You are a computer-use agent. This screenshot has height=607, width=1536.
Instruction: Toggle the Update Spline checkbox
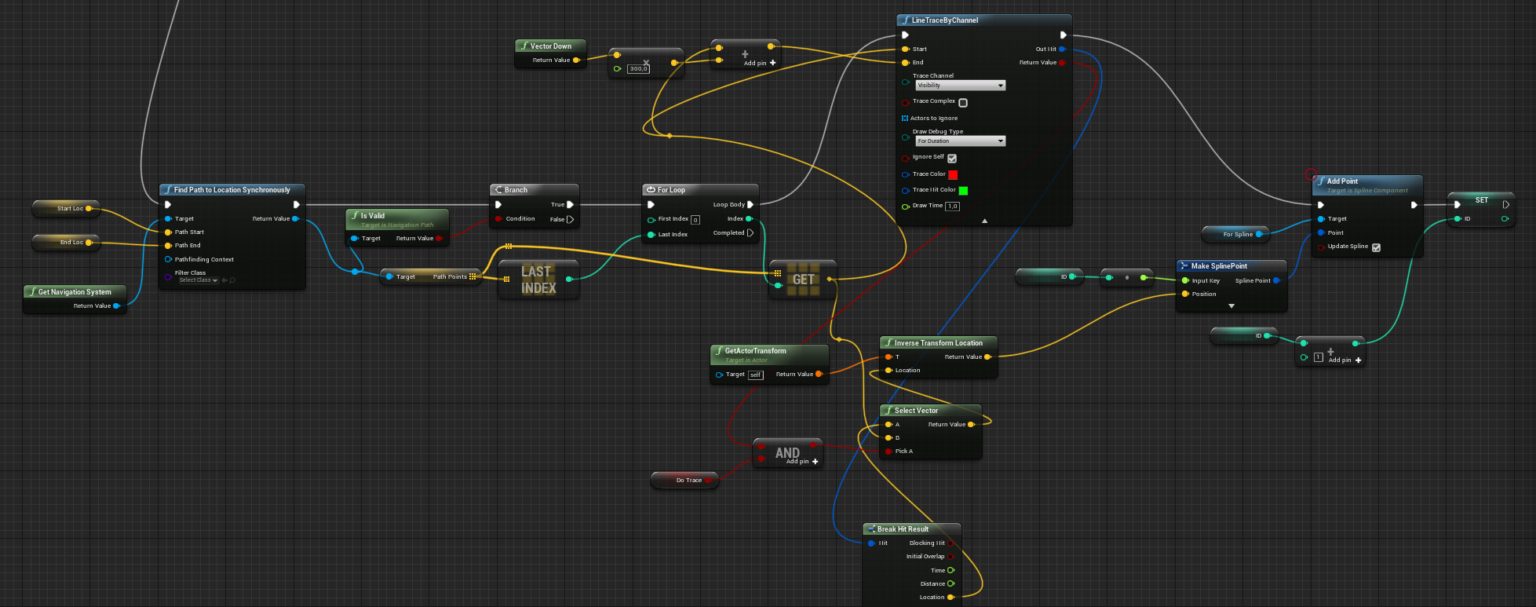[x=1376, y=248]
